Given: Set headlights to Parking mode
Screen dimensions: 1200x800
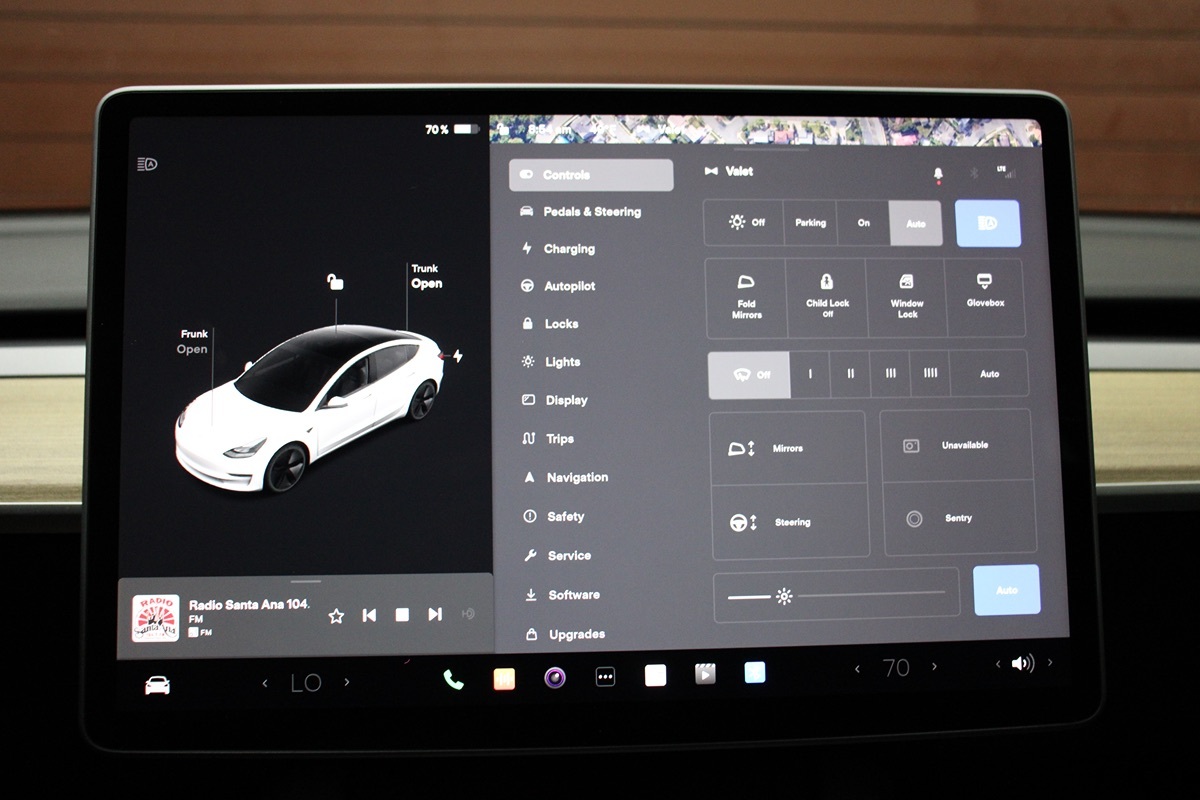Looking at the screenshot, I should [x=810, y=223].
